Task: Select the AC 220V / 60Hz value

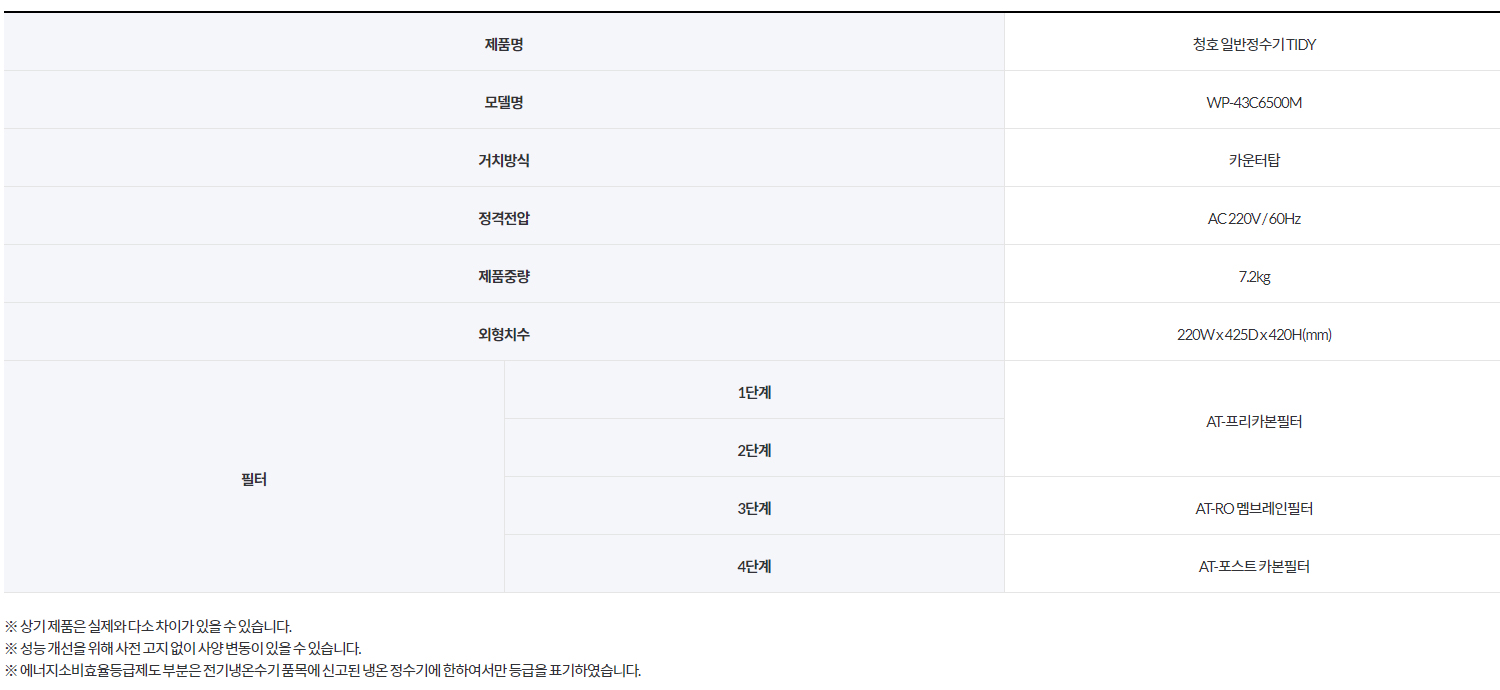Action: click(x=1254, y=218)
